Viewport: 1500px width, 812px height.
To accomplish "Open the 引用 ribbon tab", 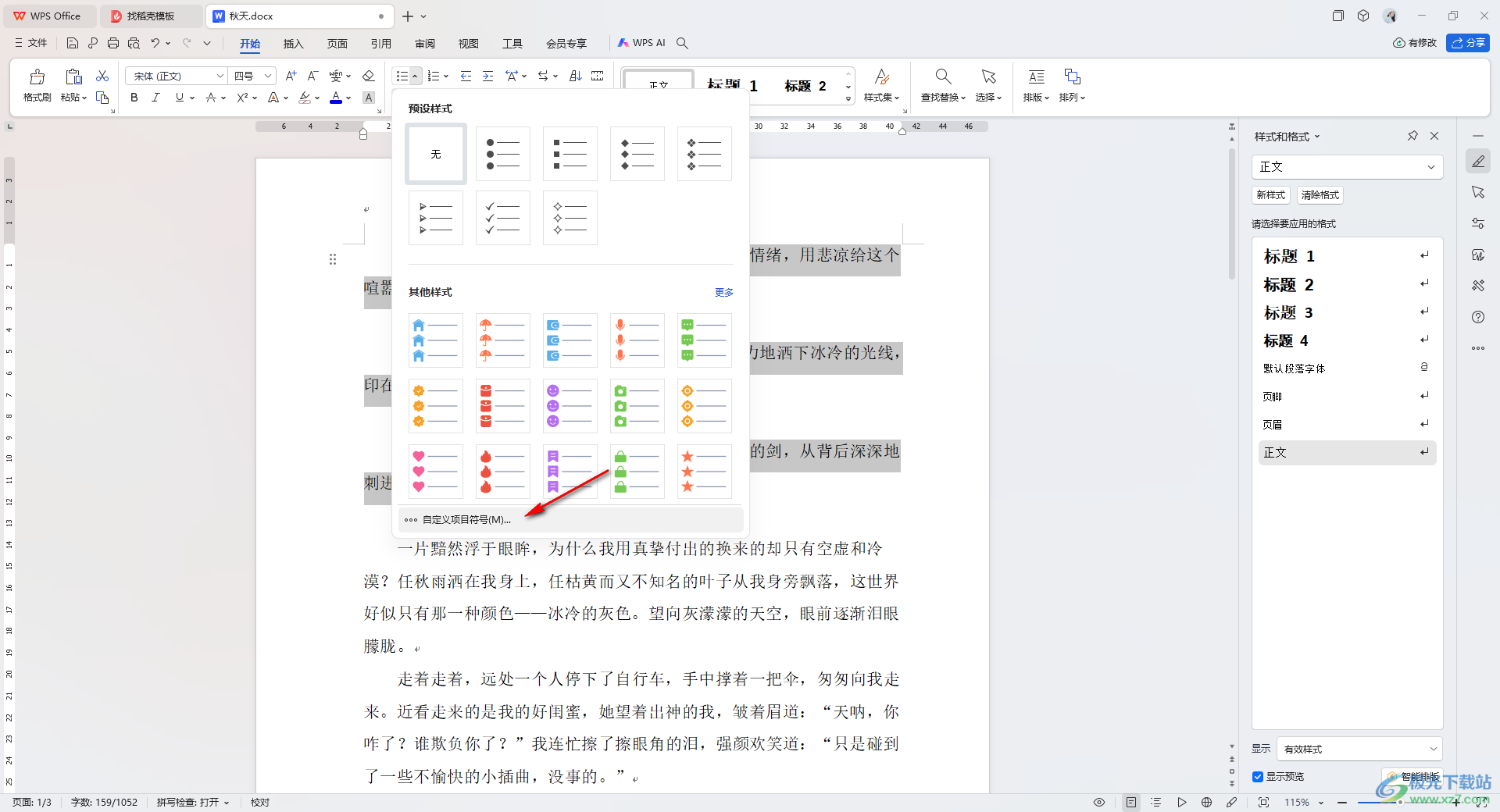I will click(x=381, y=43).
